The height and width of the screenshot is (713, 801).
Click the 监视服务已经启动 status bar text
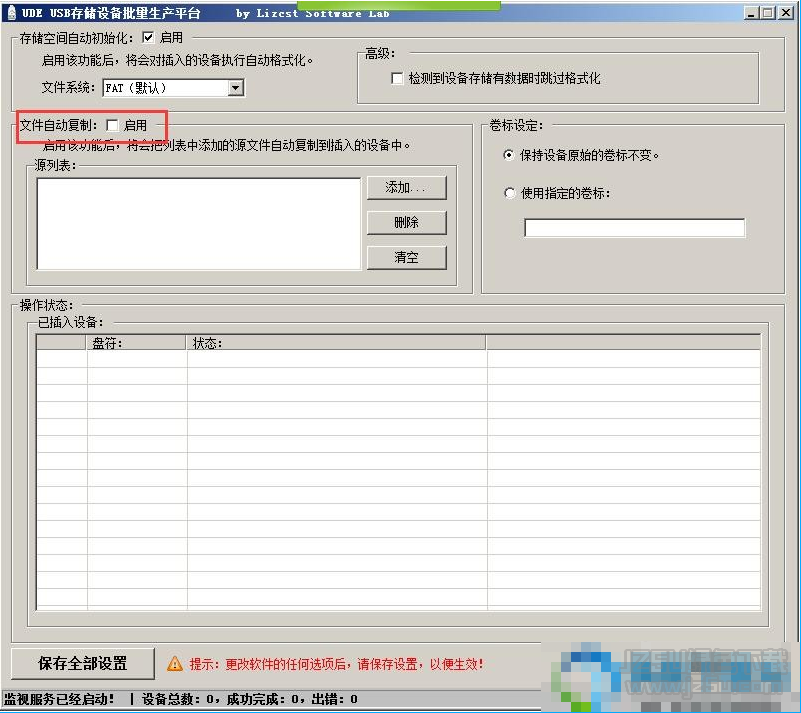point(59,699)
